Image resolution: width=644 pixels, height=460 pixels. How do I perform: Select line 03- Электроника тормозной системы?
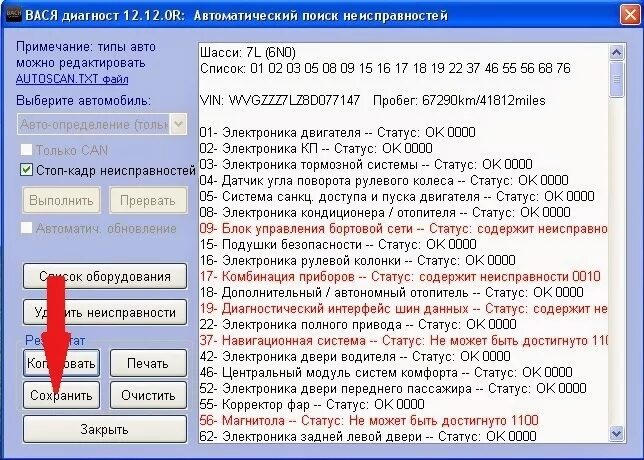[x=366, y=164]
